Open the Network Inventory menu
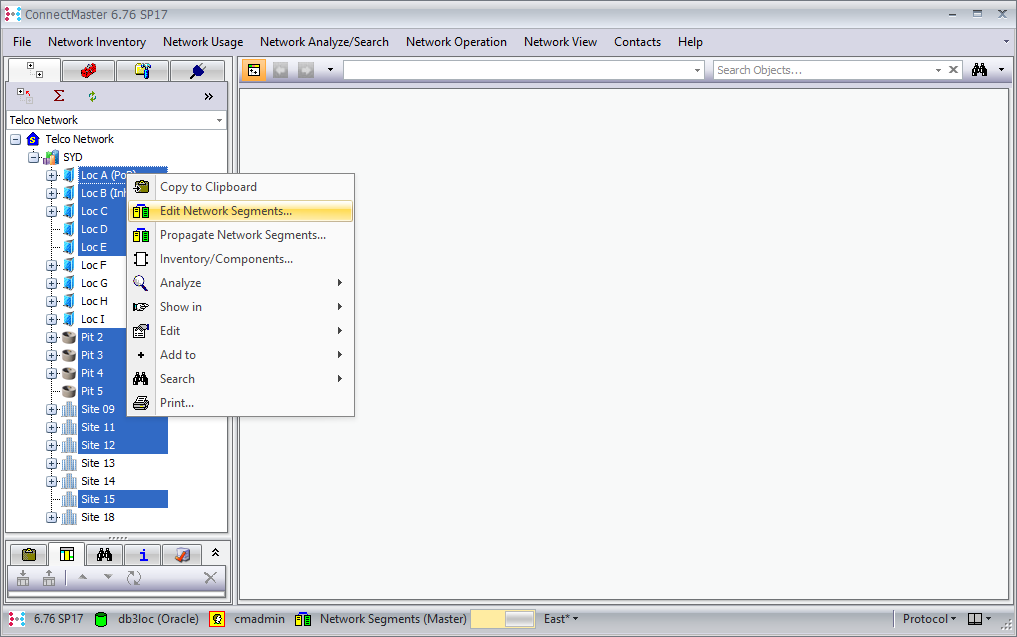This screenshot has height=637, width=1017. [x=97, y=42]
